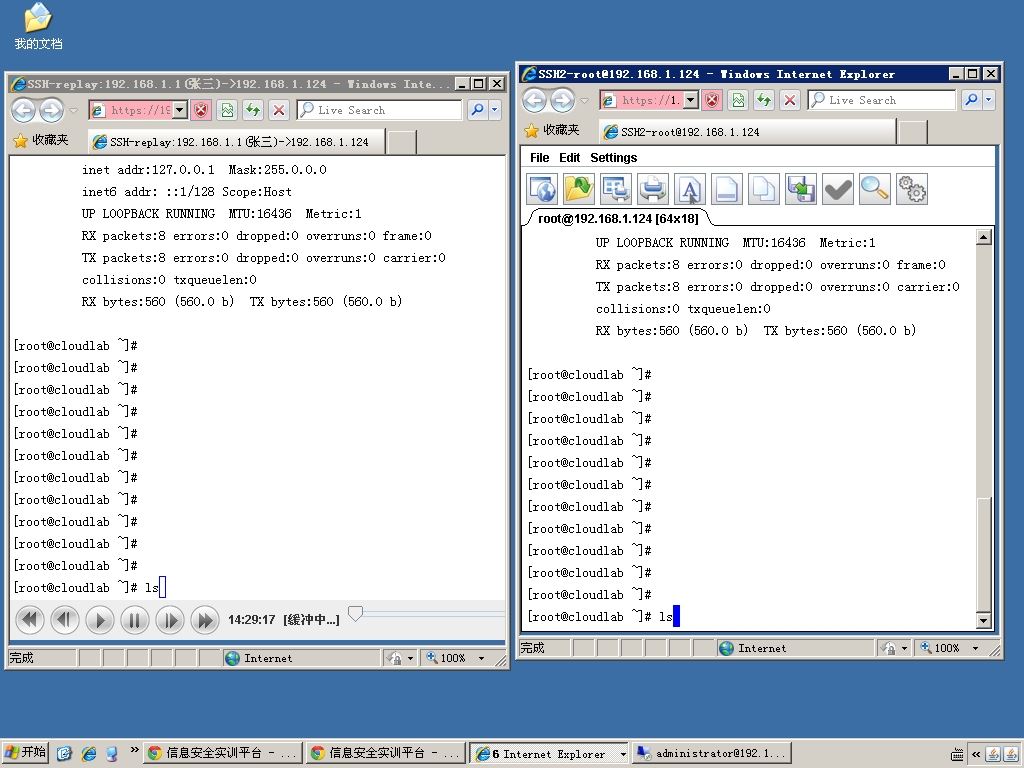Expand quick launch chevron on taskbar
Viewport: 1024px width, 768px height.
click(134, 750)
